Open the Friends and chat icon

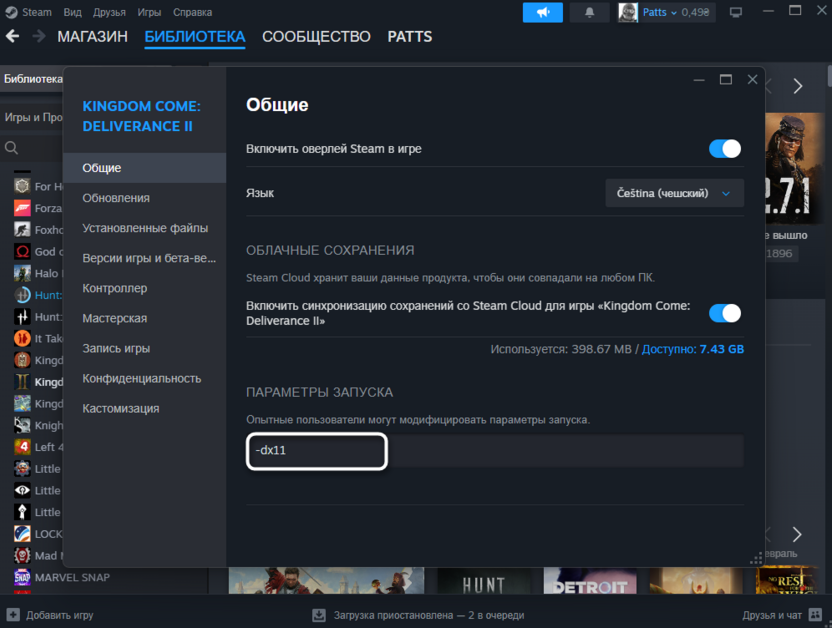pos(815,615)
